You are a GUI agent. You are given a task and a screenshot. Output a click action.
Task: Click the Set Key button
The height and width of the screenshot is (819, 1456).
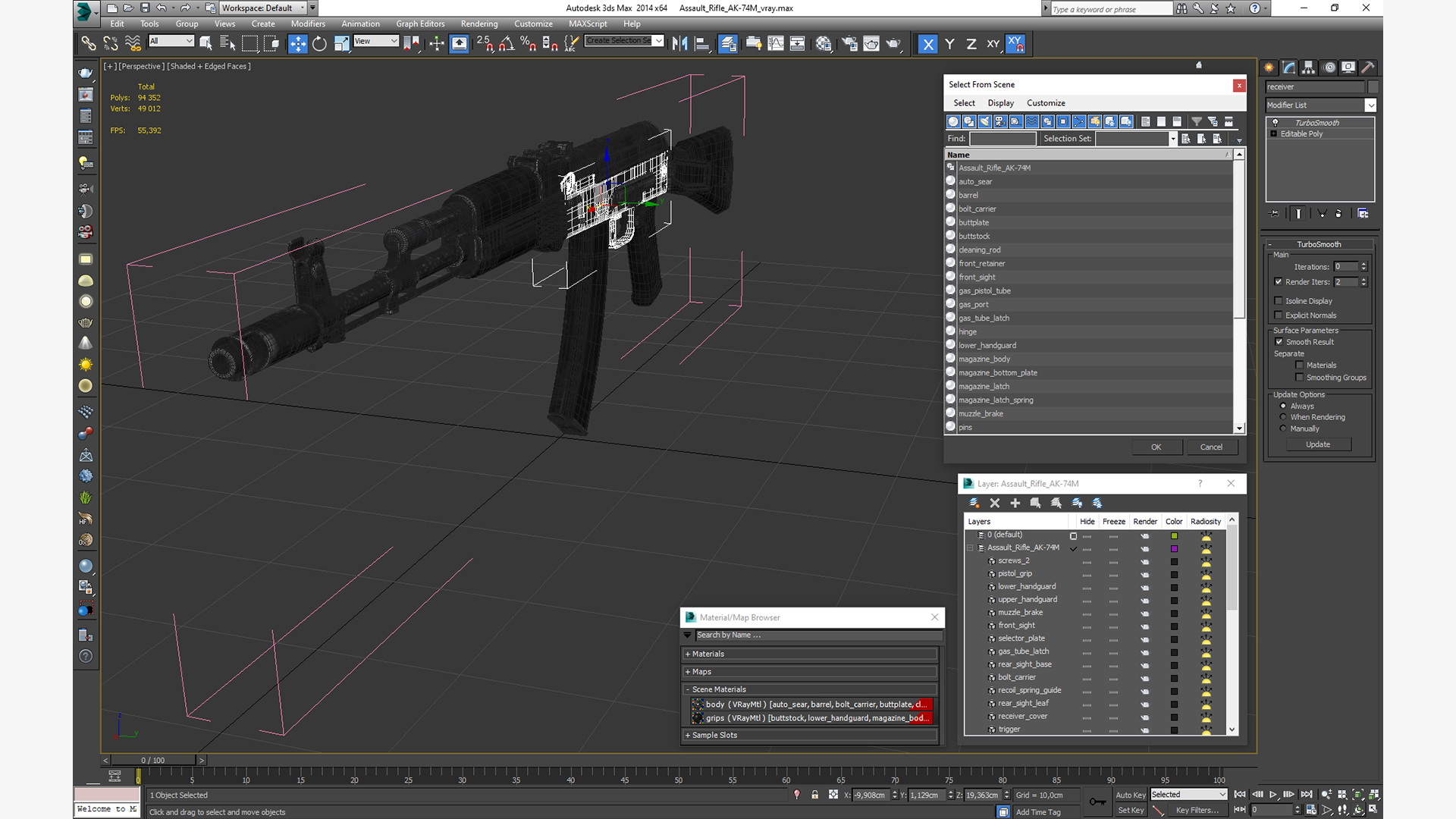pyautogui.click(x=1130, y=810)
